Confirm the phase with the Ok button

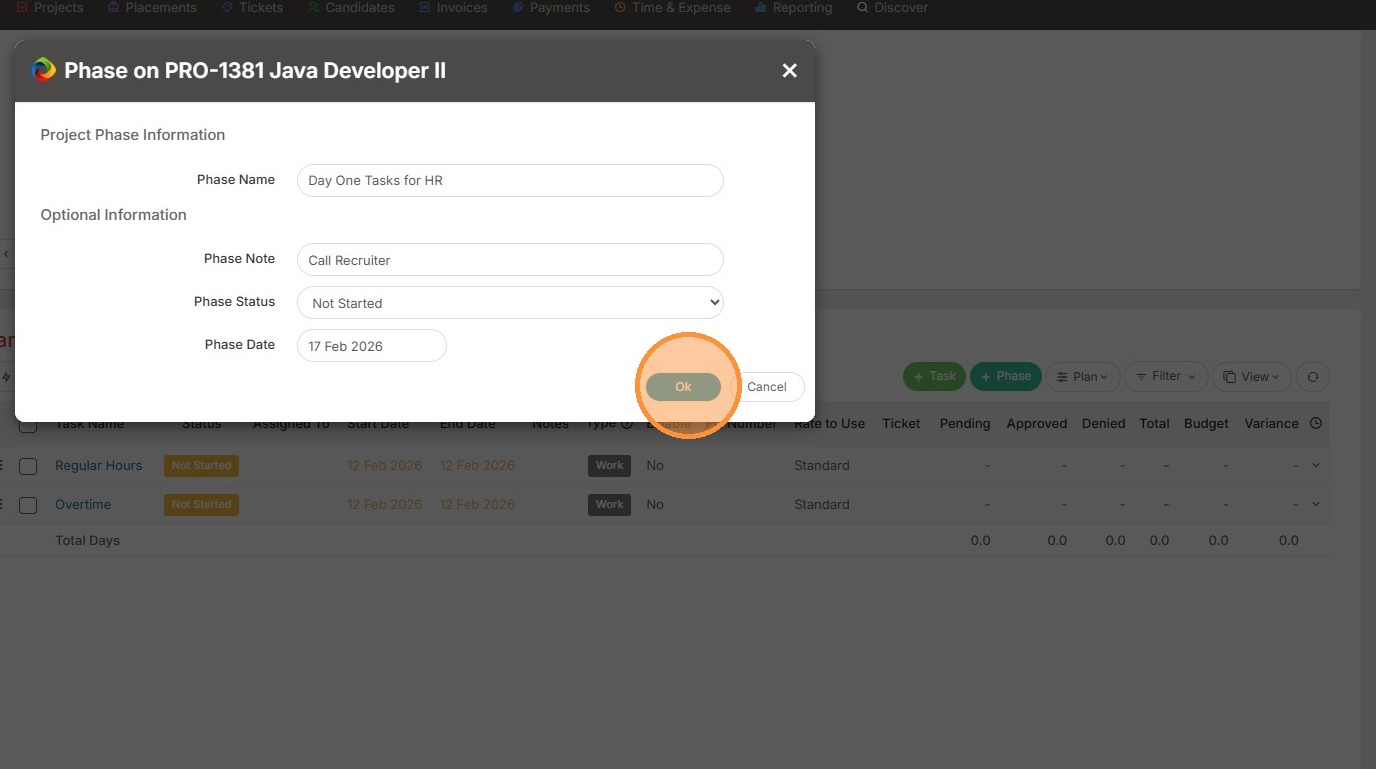tap(683, 387)
